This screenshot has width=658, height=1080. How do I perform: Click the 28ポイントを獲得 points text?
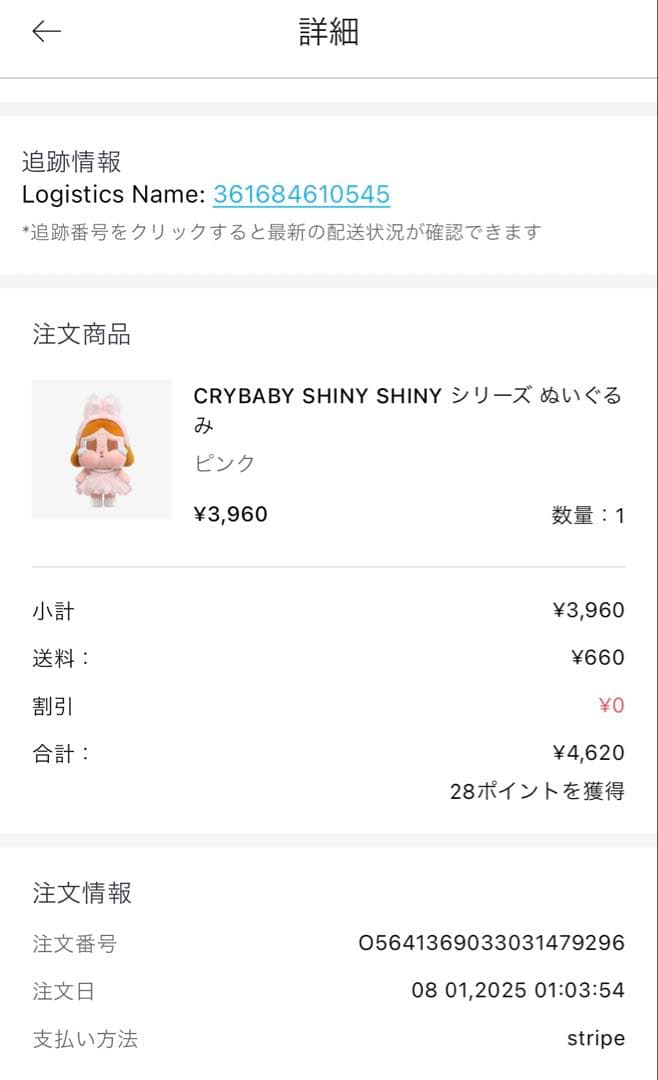tap(537, 790)
